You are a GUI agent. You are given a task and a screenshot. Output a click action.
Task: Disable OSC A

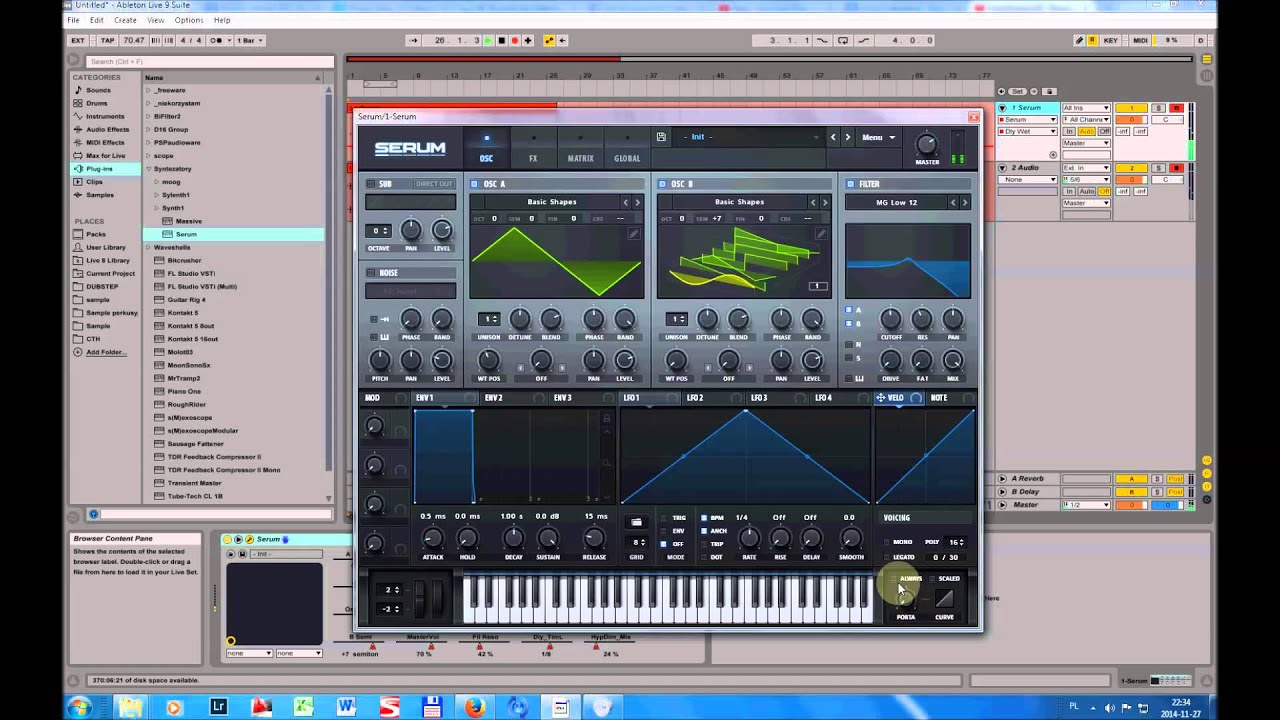click(x=474, y=184)
